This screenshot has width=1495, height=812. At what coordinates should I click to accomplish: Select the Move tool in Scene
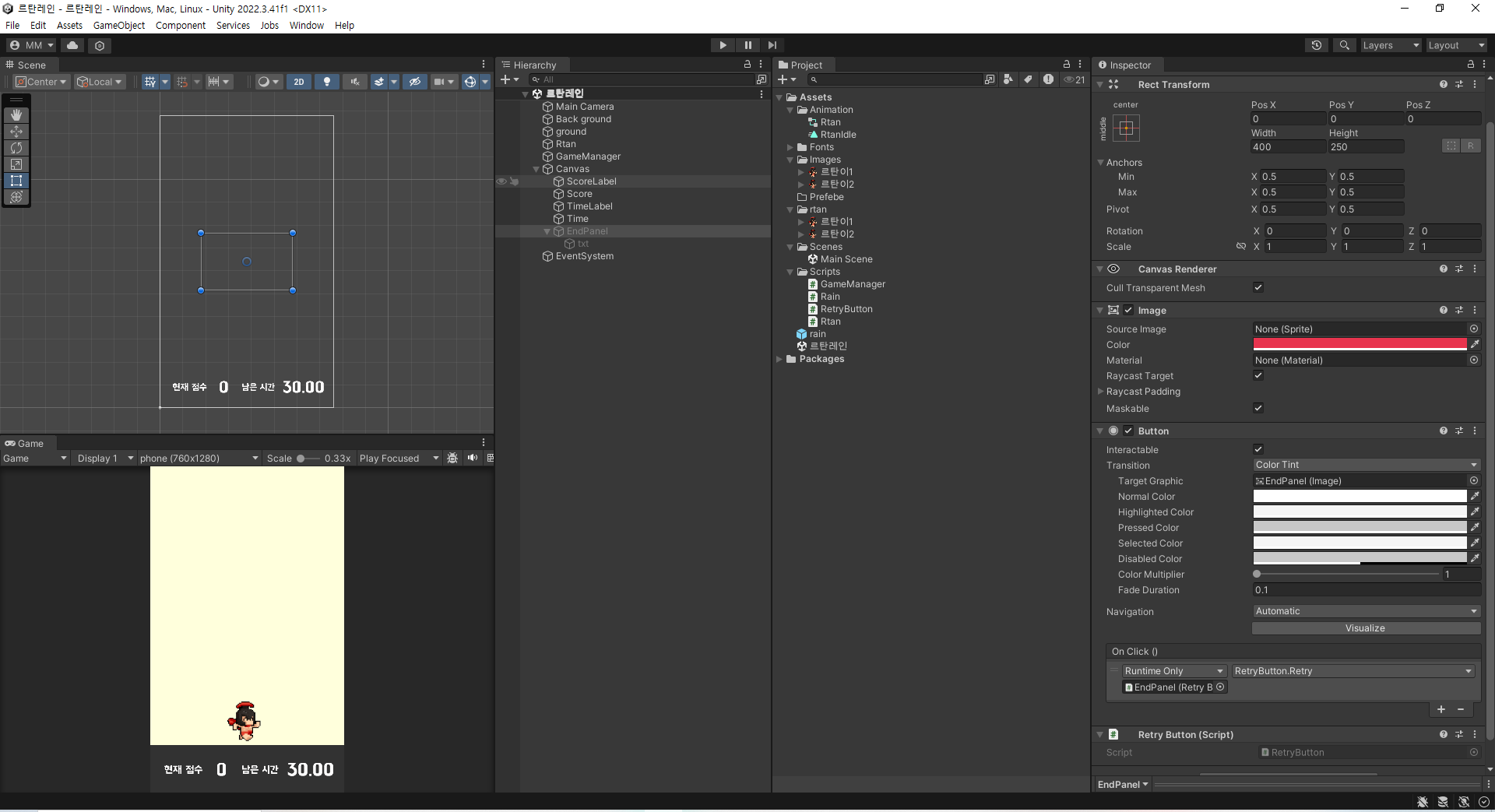tap(16, 132)
